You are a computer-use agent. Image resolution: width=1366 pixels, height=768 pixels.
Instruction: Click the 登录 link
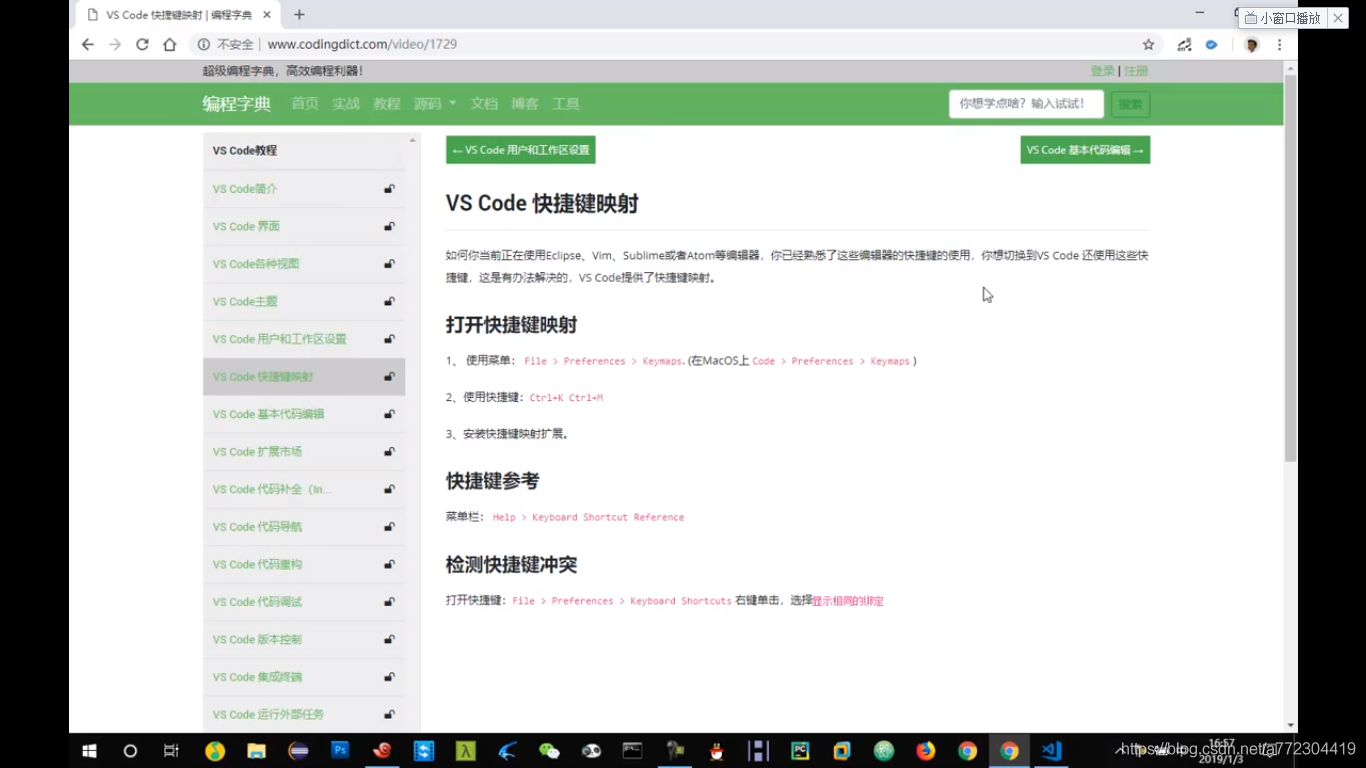point(1102,71)
